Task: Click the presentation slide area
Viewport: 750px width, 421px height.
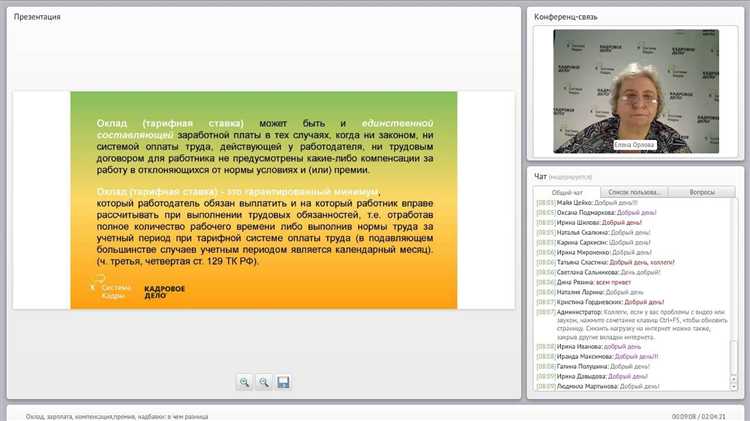Action: (263, 200)
